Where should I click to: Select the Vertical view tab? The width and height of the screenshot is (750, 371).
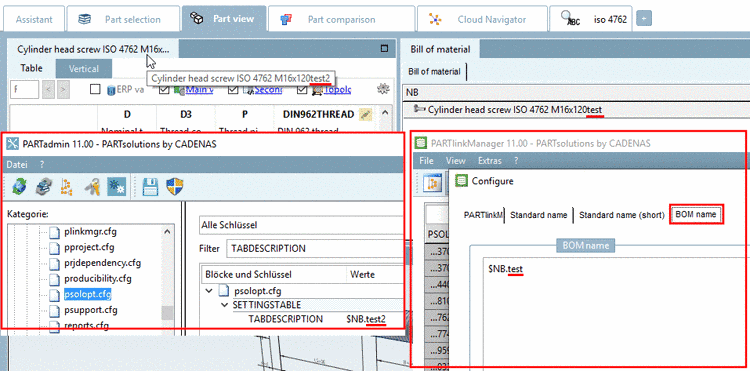[x=84, y=68]
